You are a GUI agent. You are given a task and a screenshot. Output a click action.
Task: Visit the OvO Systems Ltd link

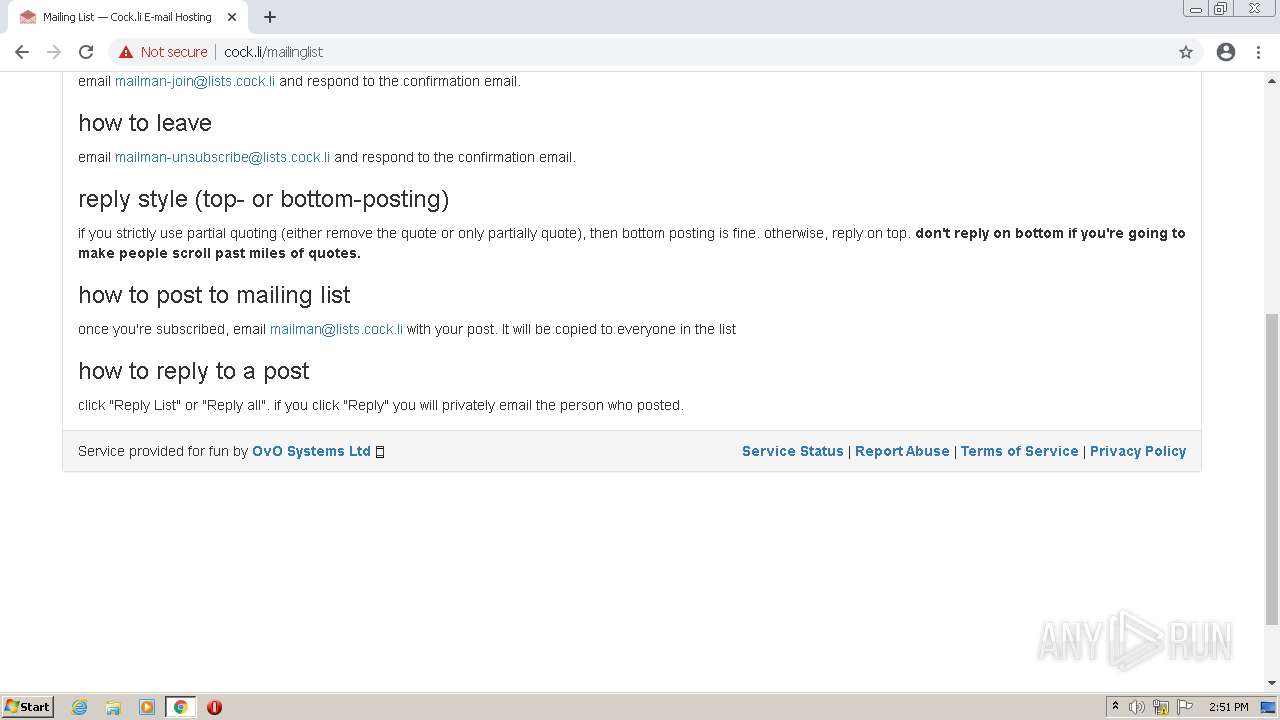pyautogui.click(x=311, y=451)
